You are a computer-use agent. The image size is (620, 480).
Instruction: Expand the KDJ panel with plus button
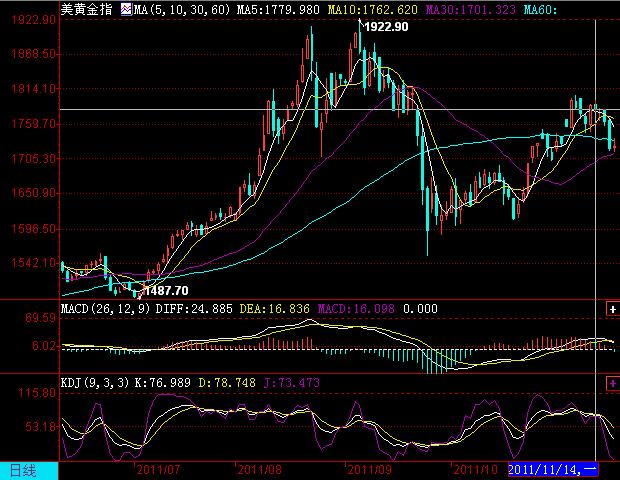pyautogui.click(x=613, y=383)
